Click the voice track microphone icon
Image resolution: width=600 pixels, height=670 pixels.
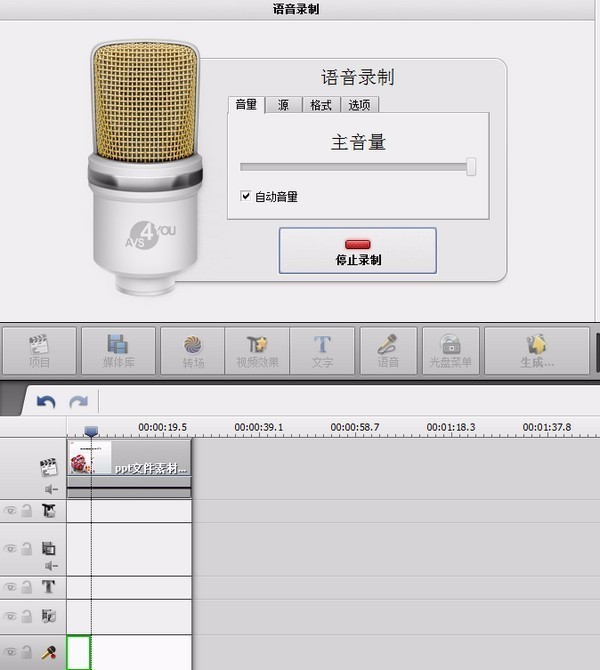pyautogui.click(x=49, y=652)
